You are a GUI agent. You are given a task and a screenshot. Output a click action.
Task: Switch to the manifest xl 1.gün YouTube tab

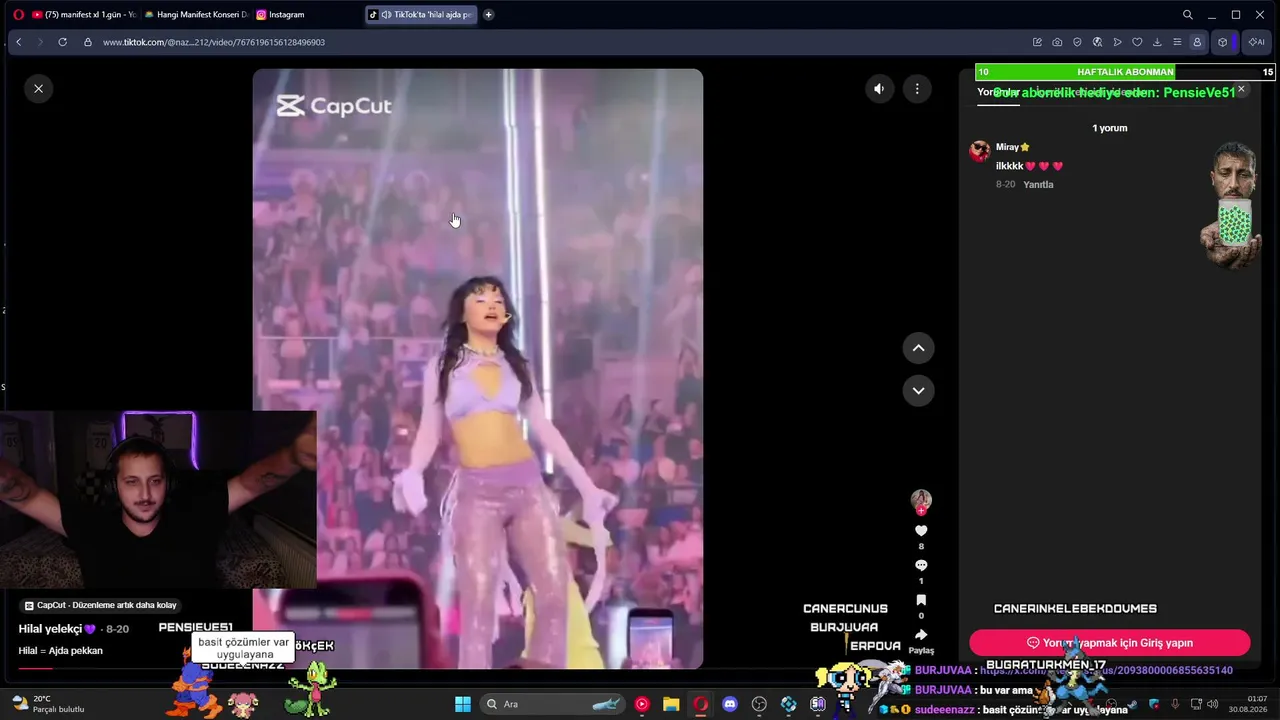[84, 15]
